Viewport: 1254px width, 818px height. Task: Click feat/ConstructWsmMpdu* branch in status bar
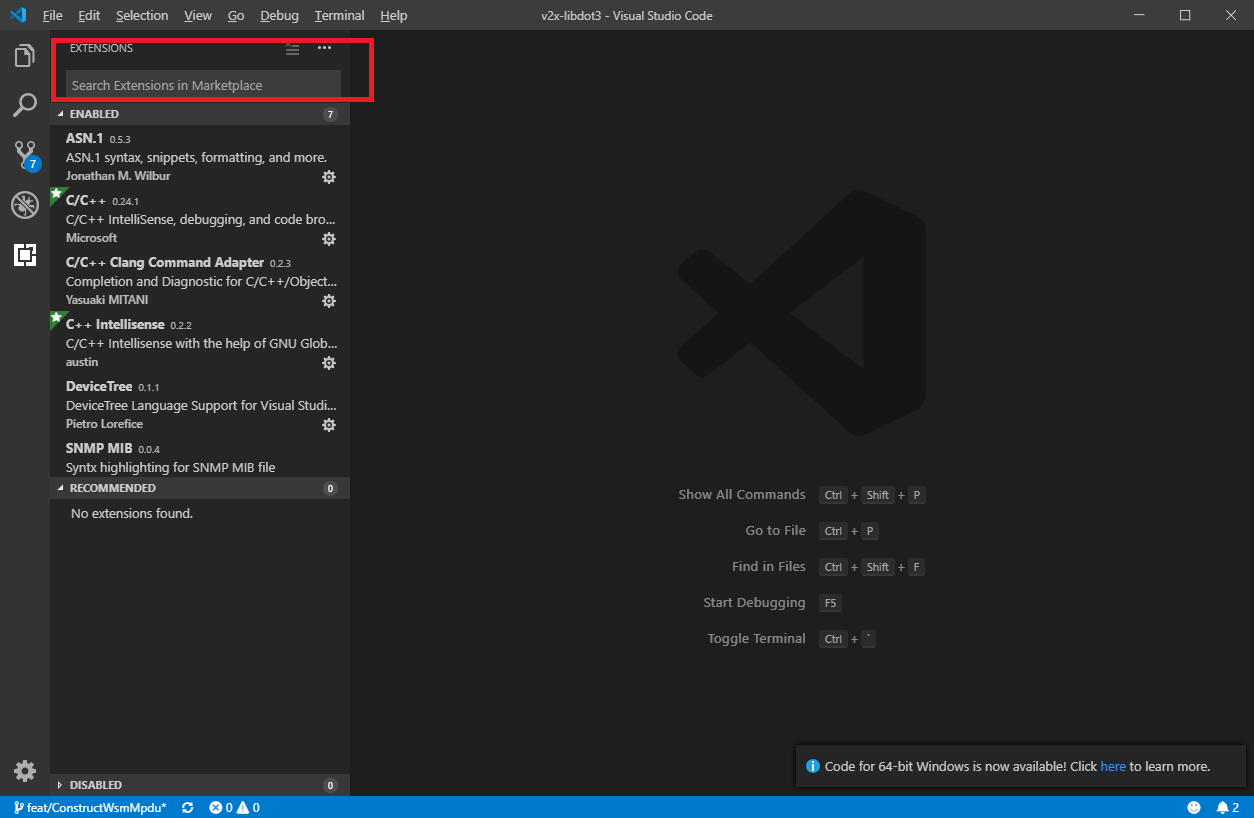tap(90, 807)
